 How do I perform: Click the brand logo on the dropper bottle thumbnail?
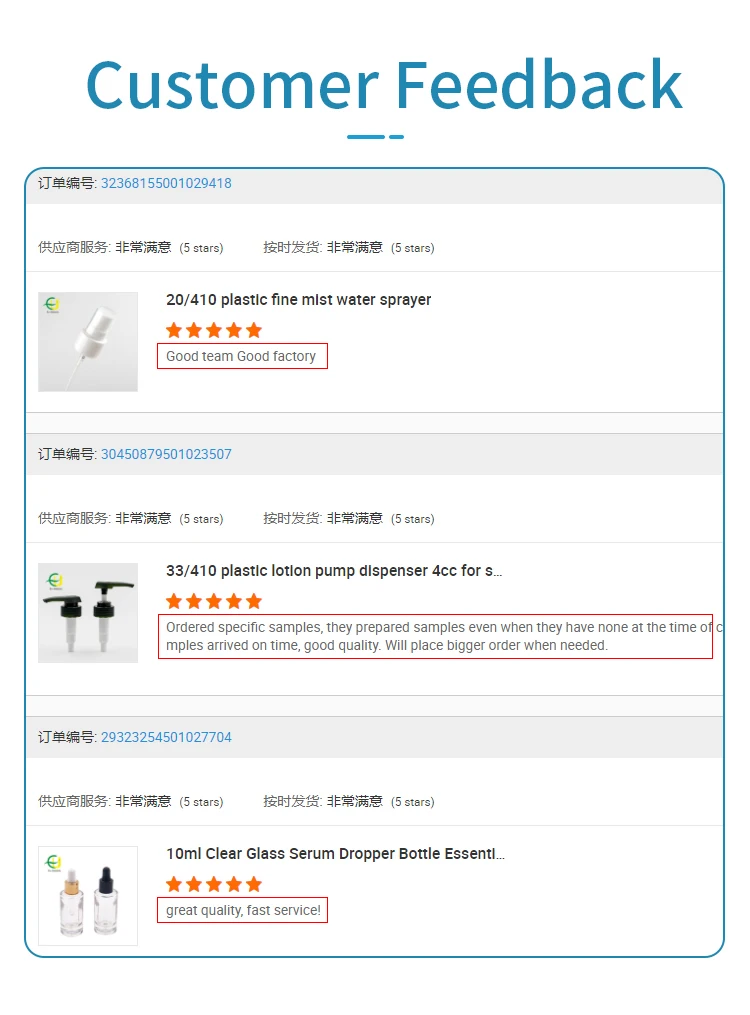[53, 863]
